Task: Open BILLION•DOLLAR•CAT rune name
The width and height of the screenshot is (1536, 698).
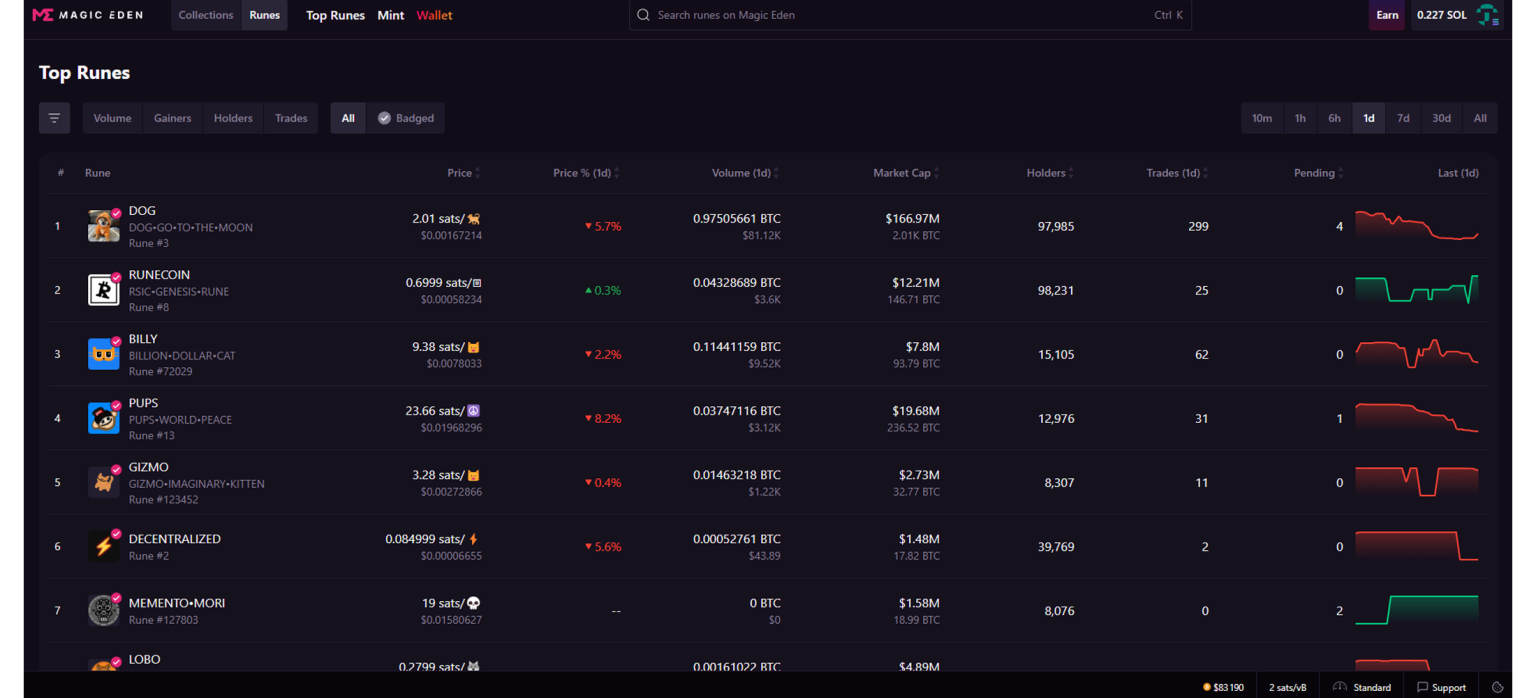Action: pyautogui.click(x=182, y=355)
